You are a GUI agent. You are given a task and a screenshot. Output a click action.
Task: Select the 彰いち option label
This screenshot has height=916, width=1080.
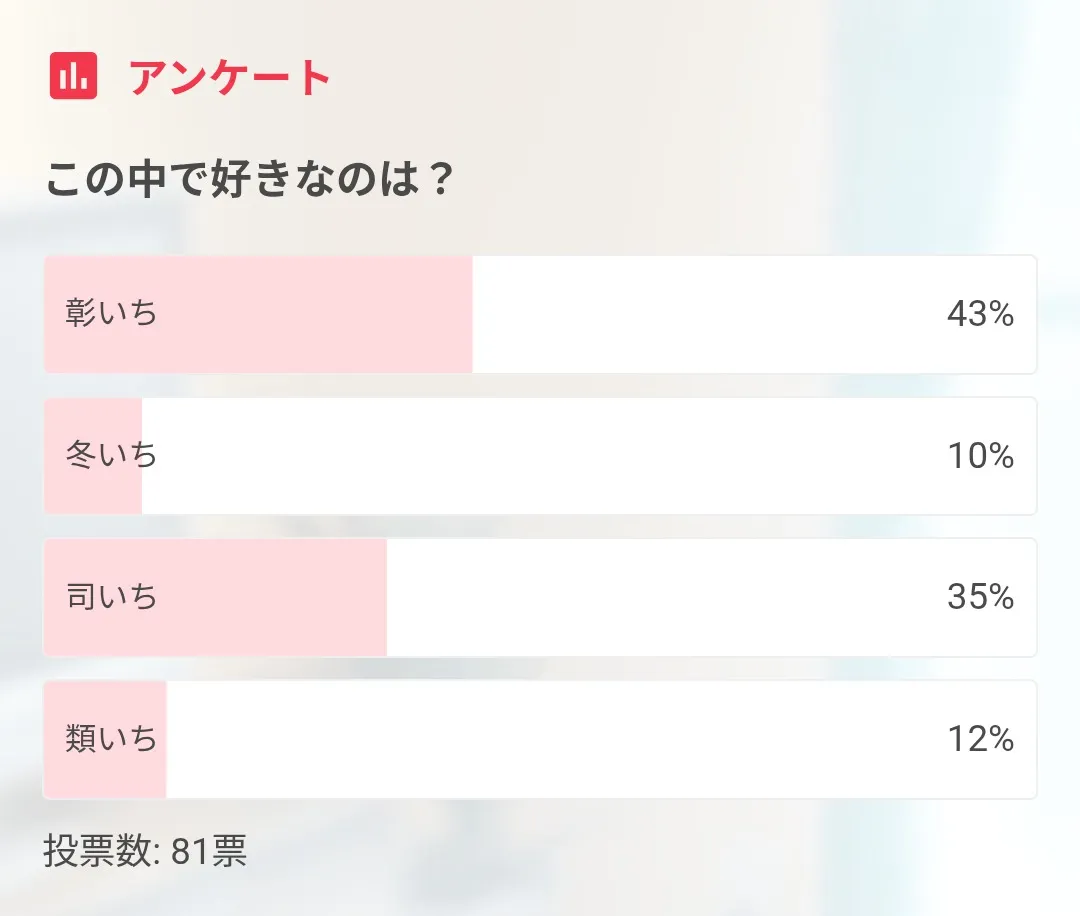coord(112,314)
